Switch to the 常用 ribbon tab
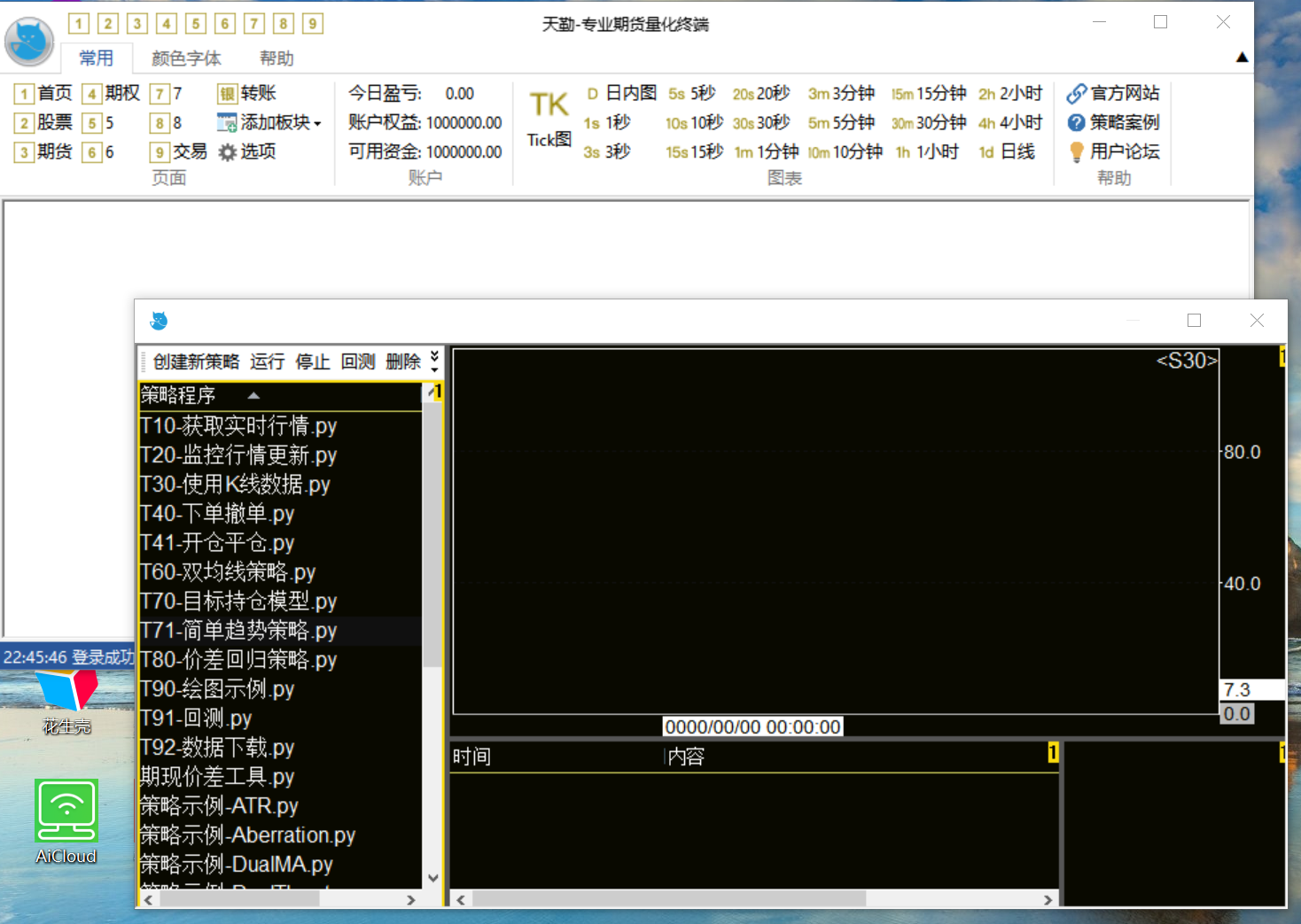The image size is (1301, 924). 97,58
